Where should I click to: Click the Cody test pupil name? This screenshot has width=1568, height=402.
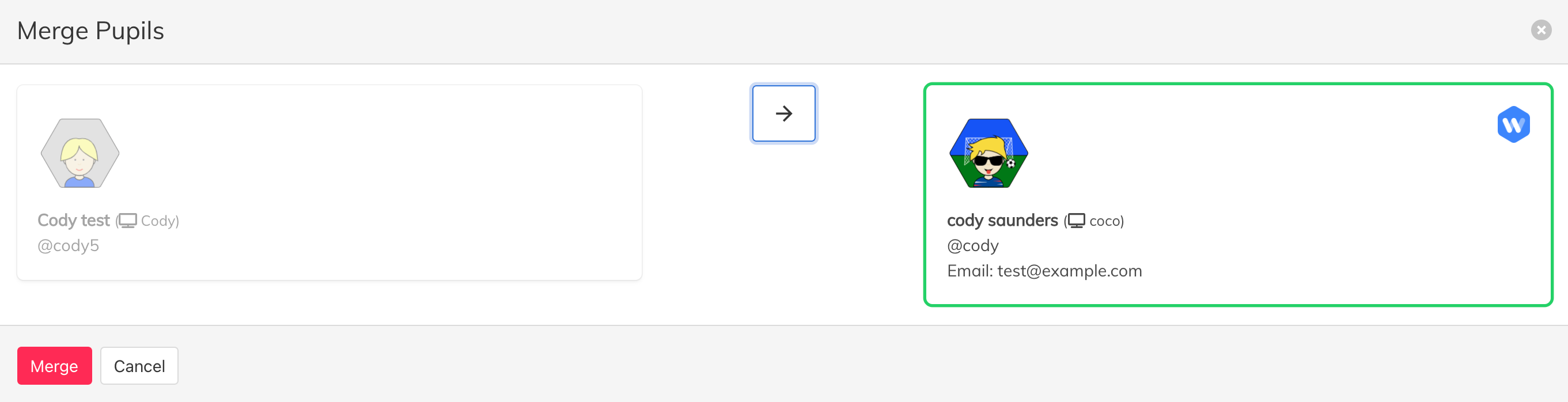(x=74, y=220)
